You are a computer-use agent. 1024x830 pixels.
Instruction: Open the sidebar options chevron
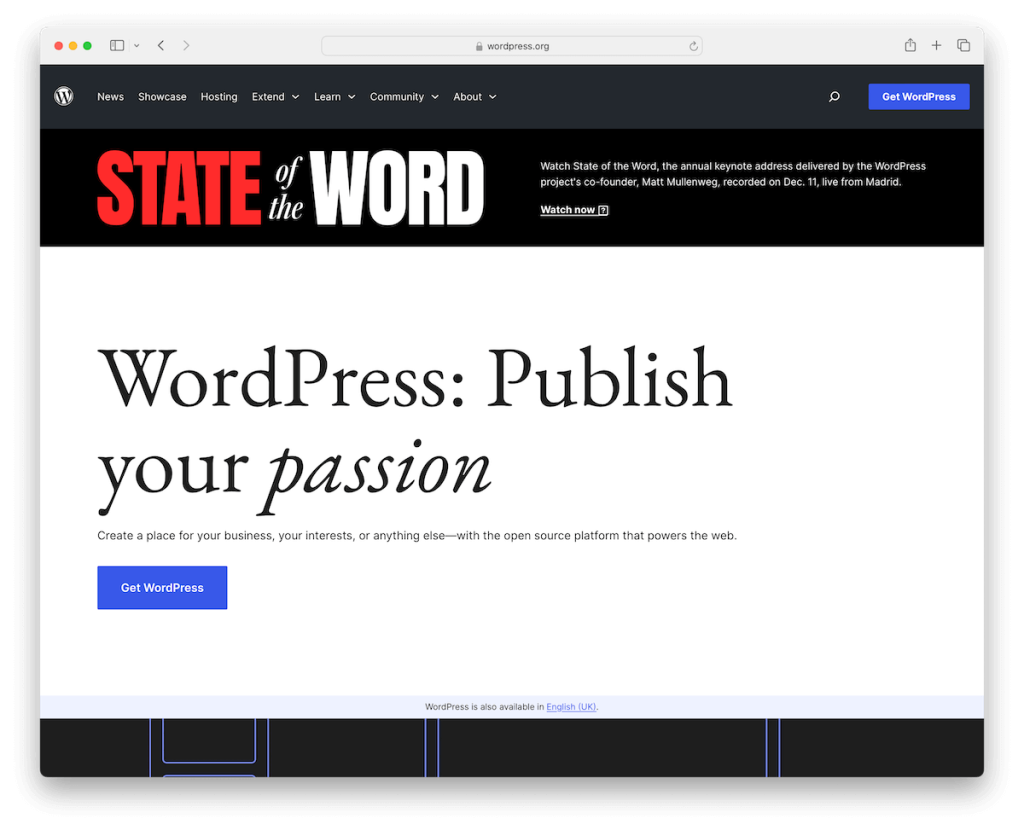pos(136,46)
